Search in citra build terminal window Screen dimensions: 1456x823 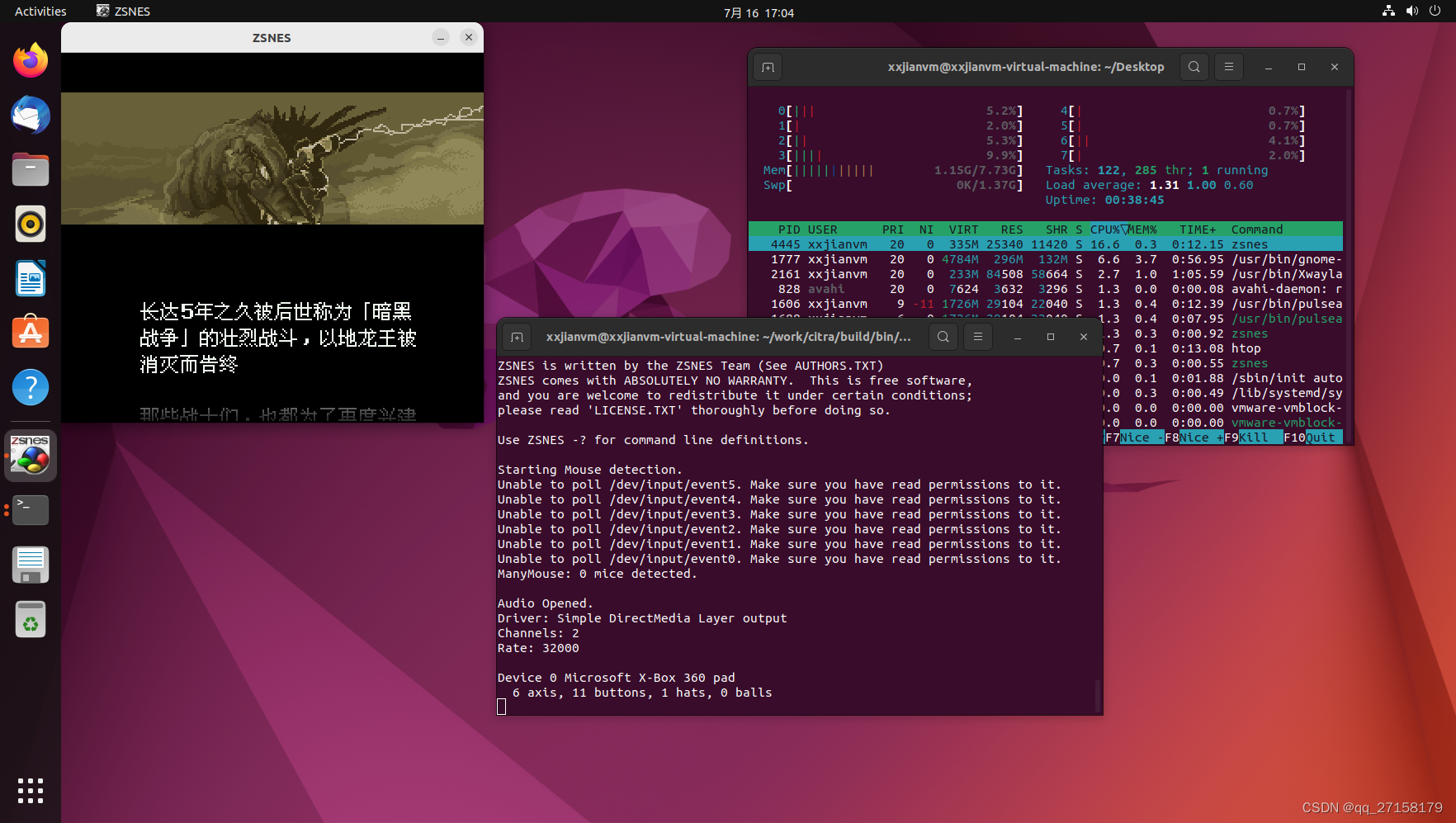point(943,337)
